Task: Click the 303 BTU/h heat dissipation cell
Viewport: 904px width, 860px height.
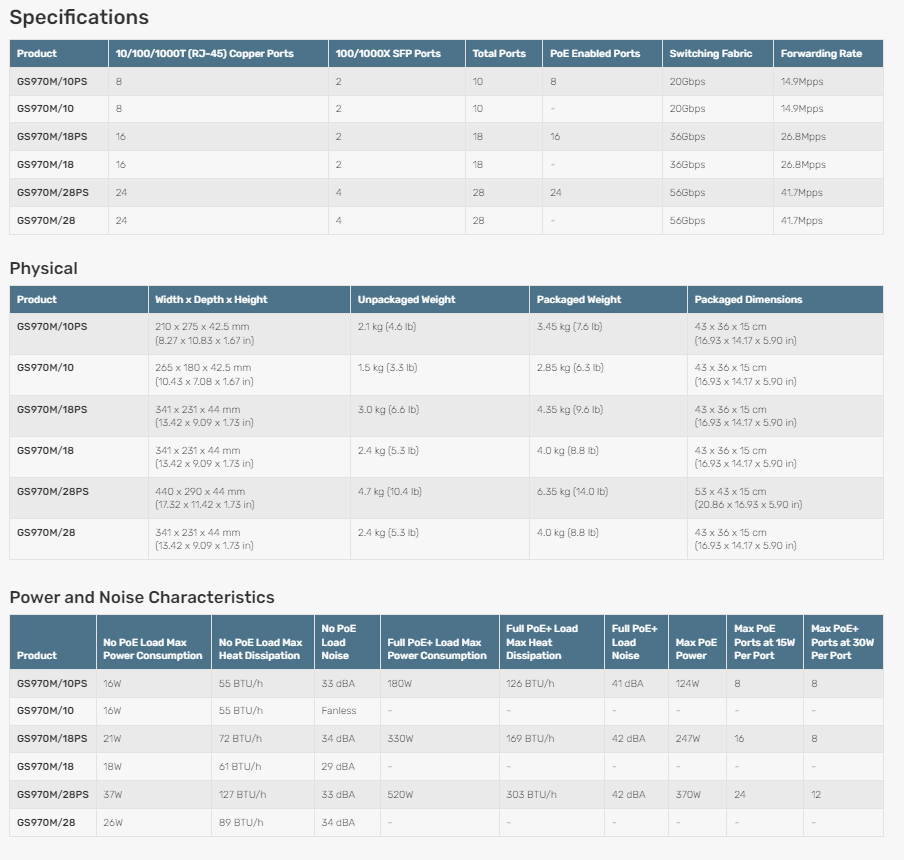Action: (530, 794)
